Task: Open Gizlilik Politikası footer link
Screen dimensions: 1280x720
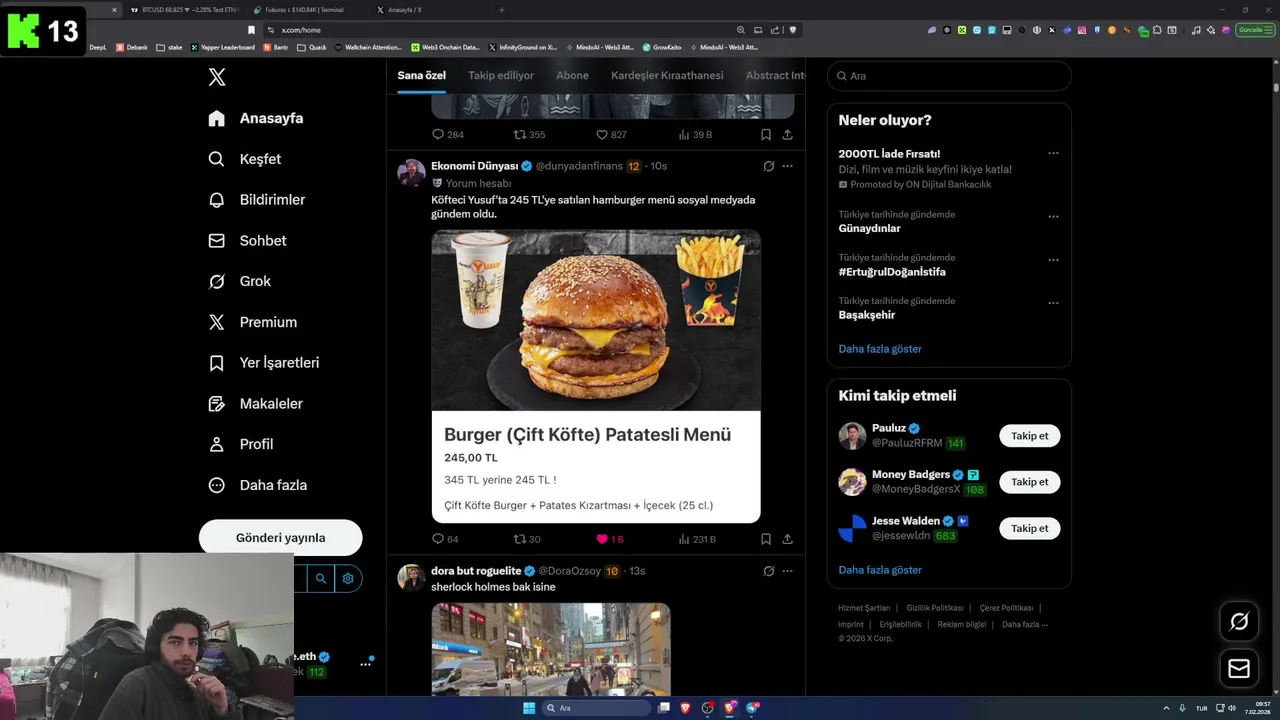Action: (x=935, y=608)
